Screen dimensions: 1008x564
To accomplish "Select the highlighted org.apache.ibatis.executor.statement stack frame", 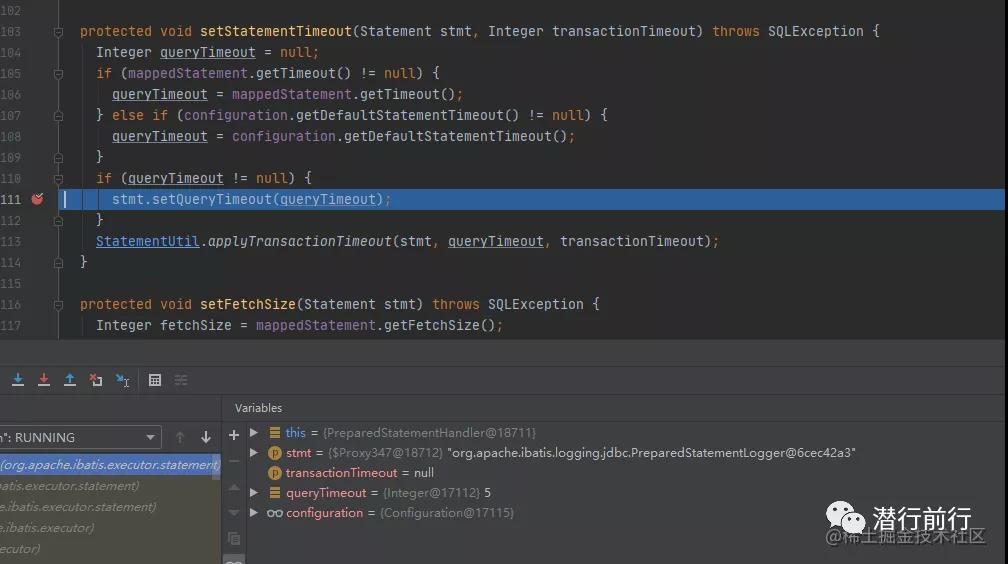I will (110, 464).
